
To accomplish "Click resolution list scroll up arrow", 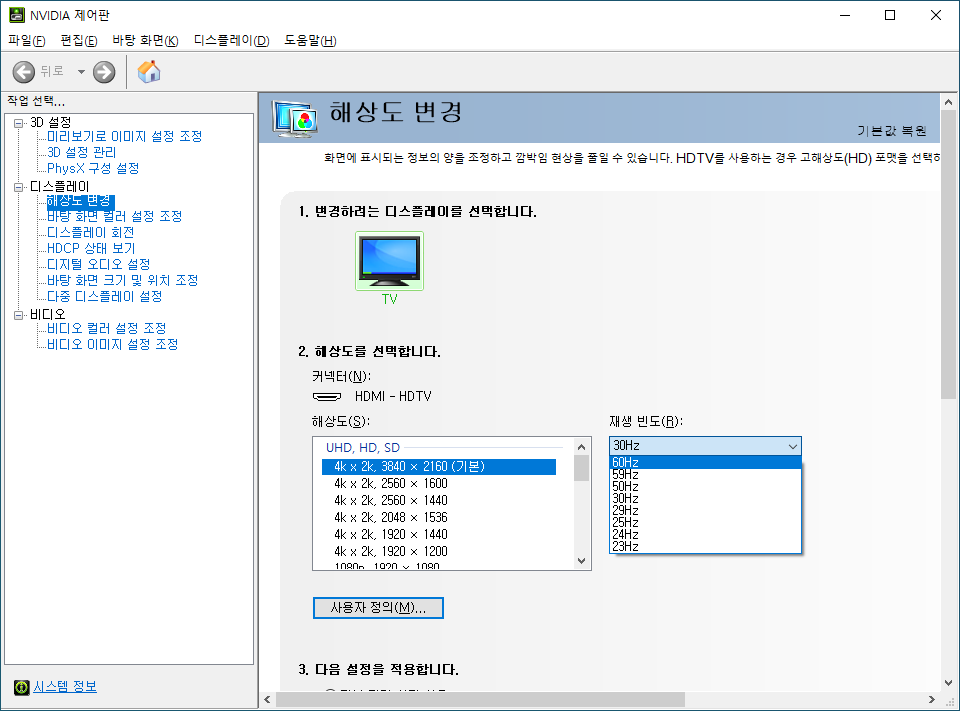I will click(x=582, y=447).
